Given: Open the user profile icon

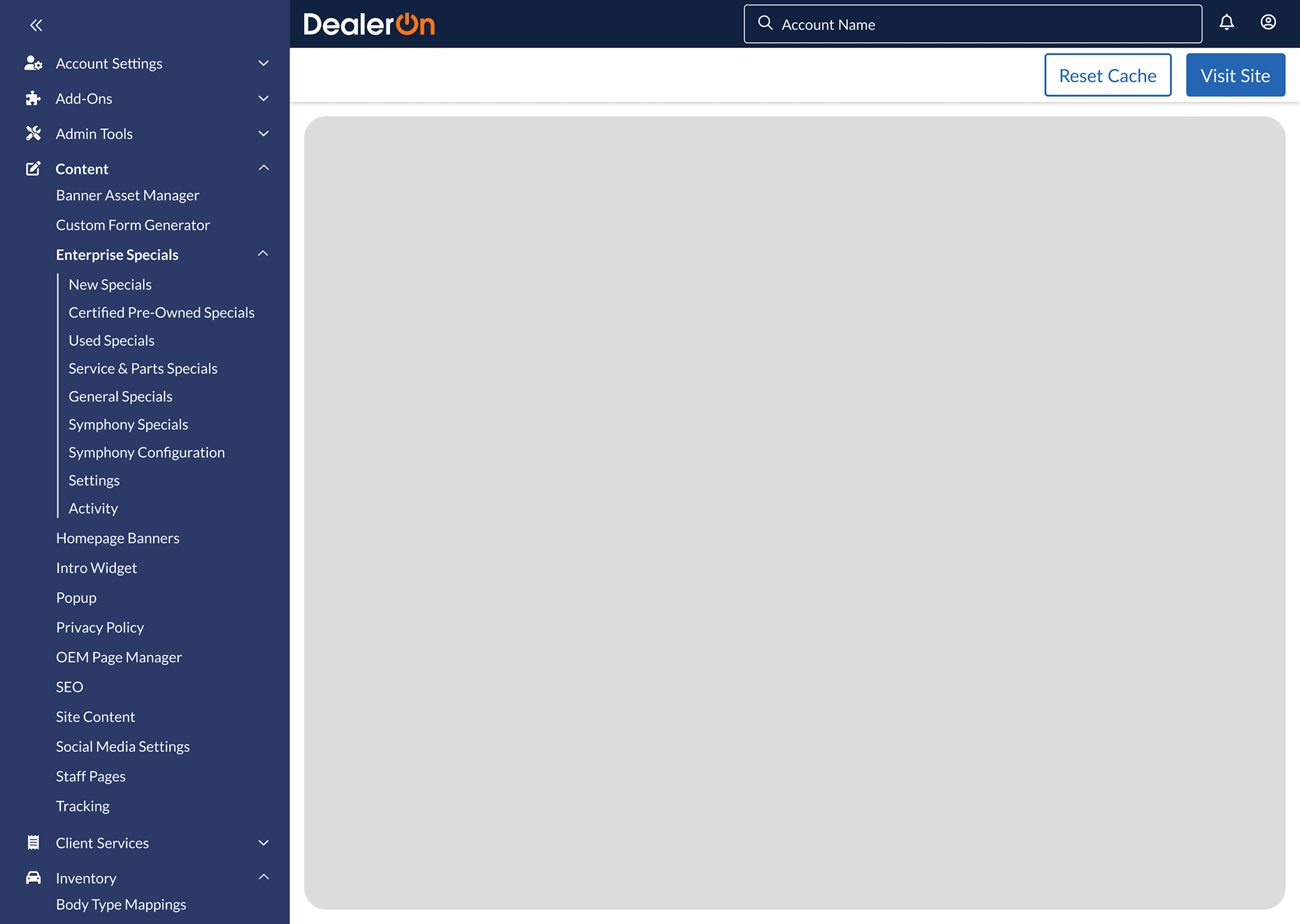Looking at the screenshot, I should (1268, 22).
